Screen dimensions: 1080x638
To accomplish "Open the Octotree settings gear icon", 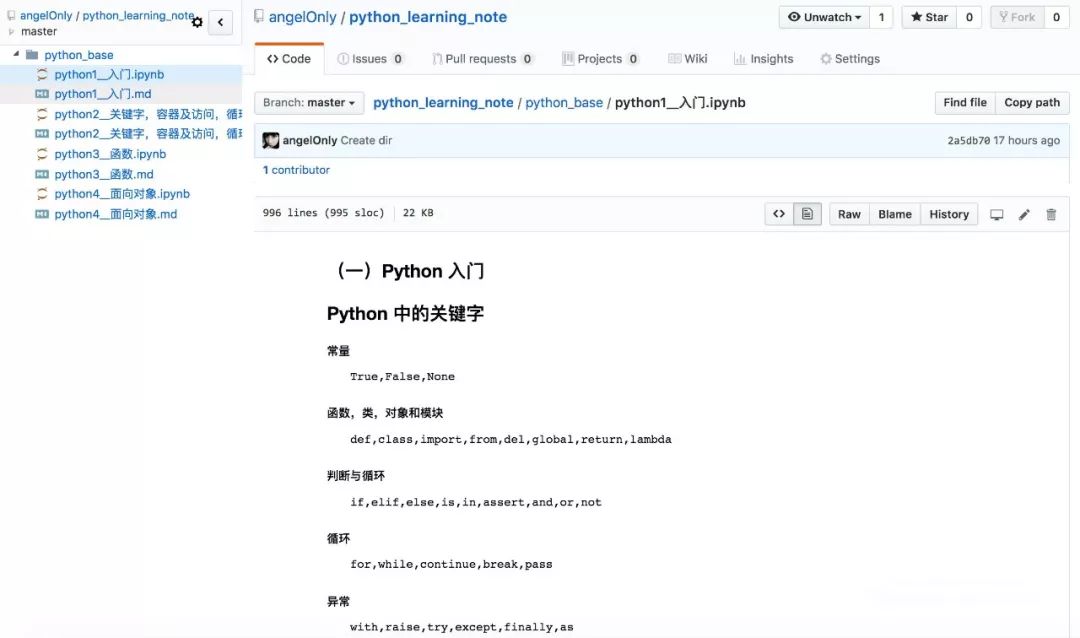I will [x=197, y=22].
